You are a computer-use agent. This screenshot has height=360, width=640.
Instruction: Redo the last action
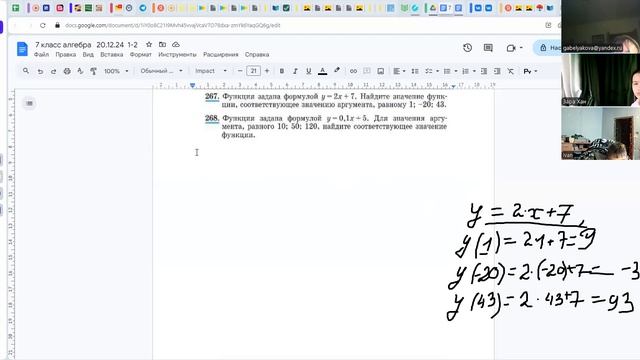tap(53, 71)
